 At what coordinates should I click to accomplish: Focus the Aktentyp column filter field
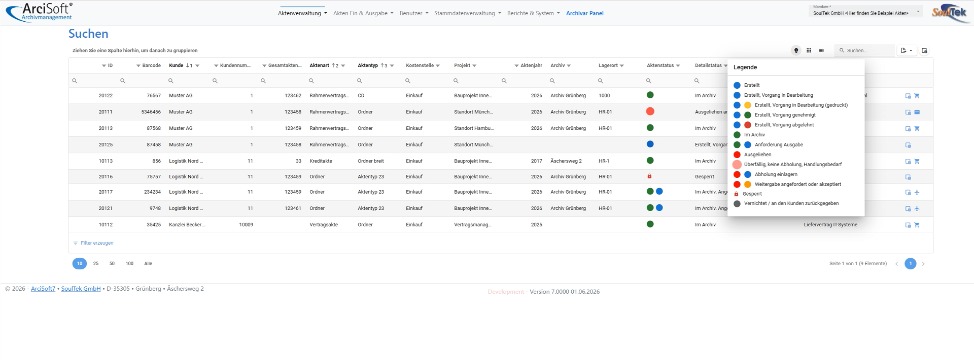tap(378, 81)
